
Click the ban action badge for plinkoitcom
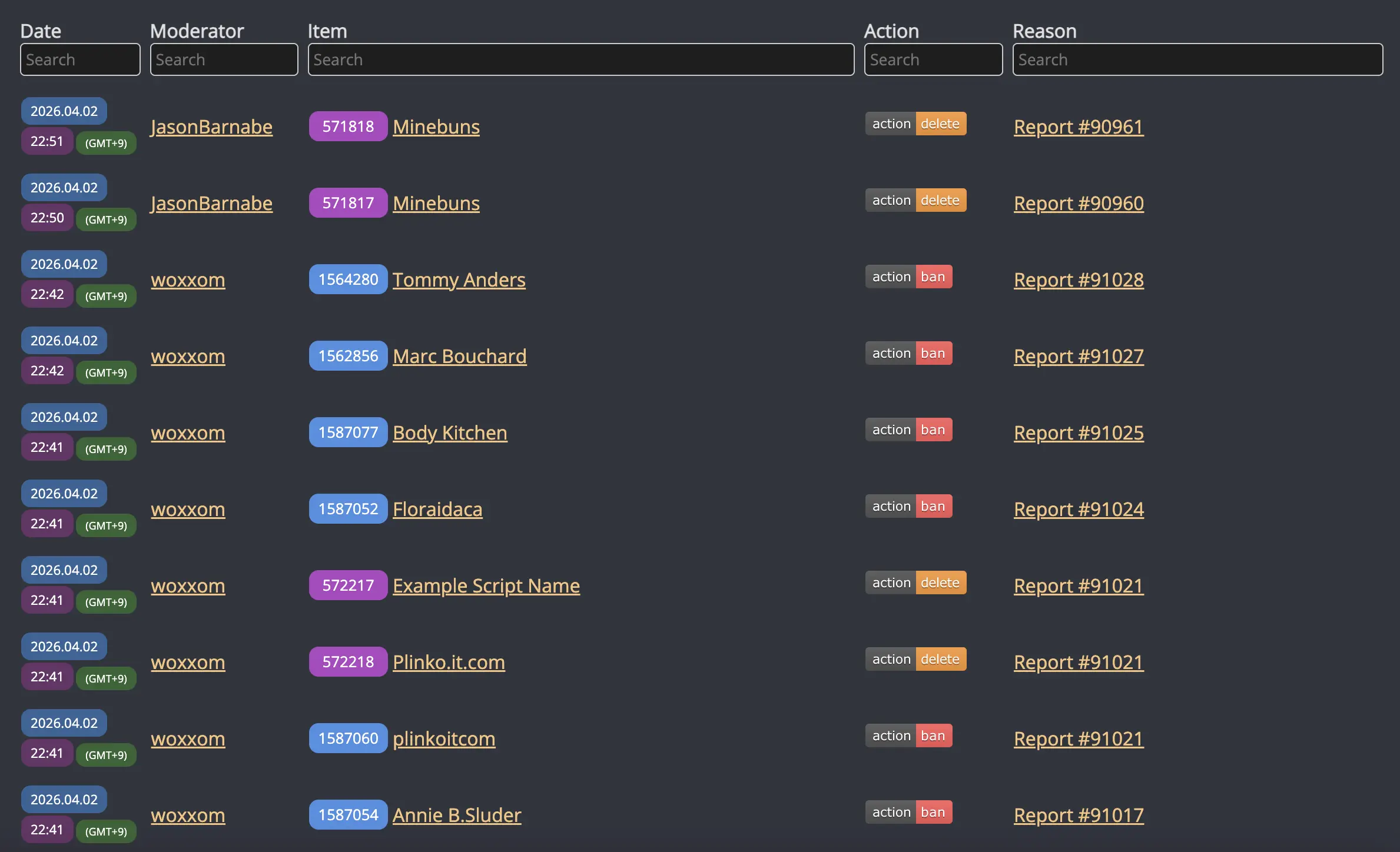933,735
